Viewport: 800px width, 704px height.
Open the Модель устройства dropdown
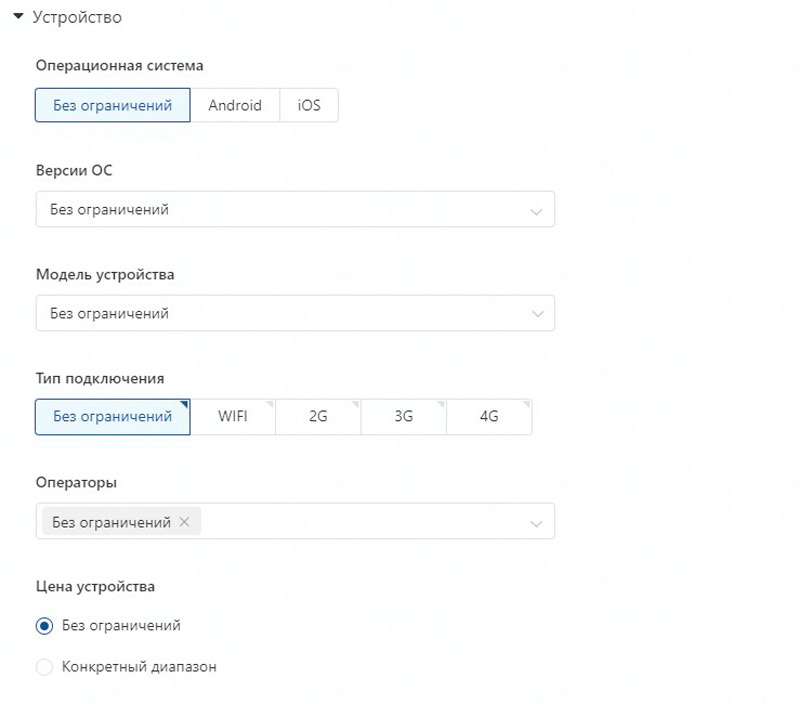click(280, 314)
